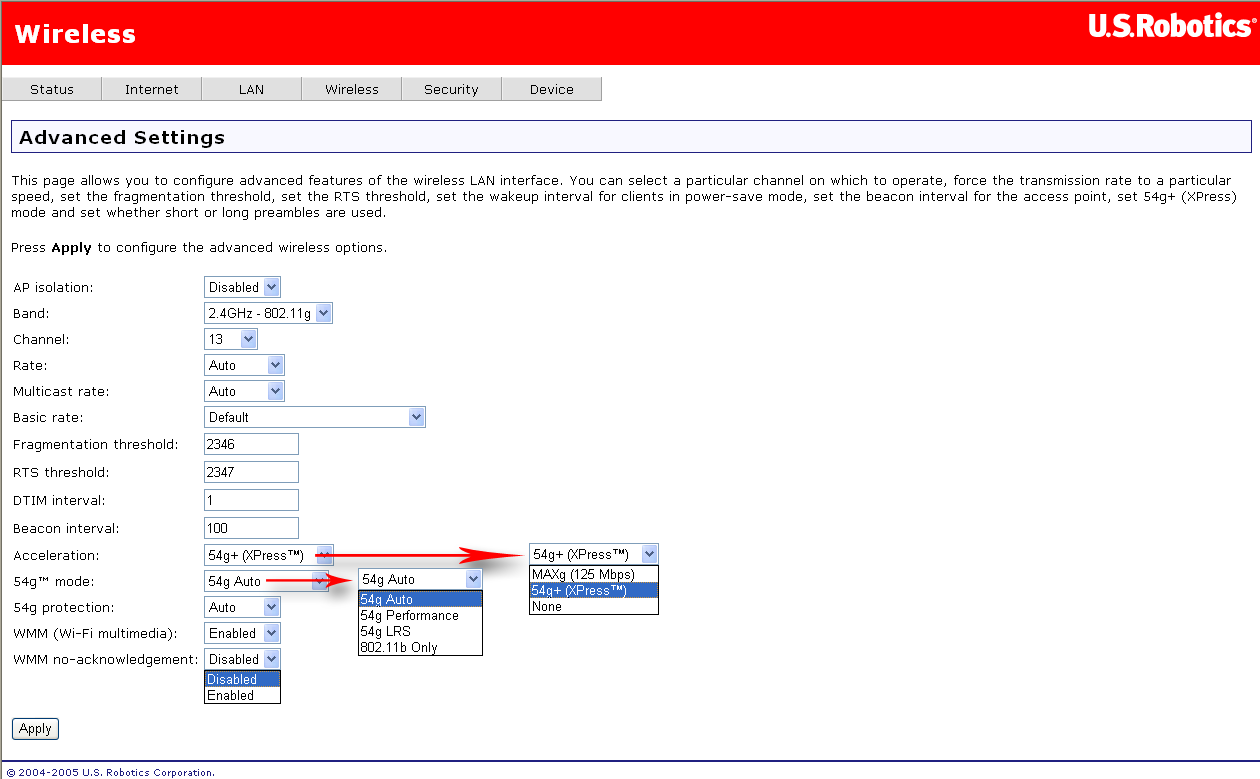Select None in acceleration list

tap(594, 606)
